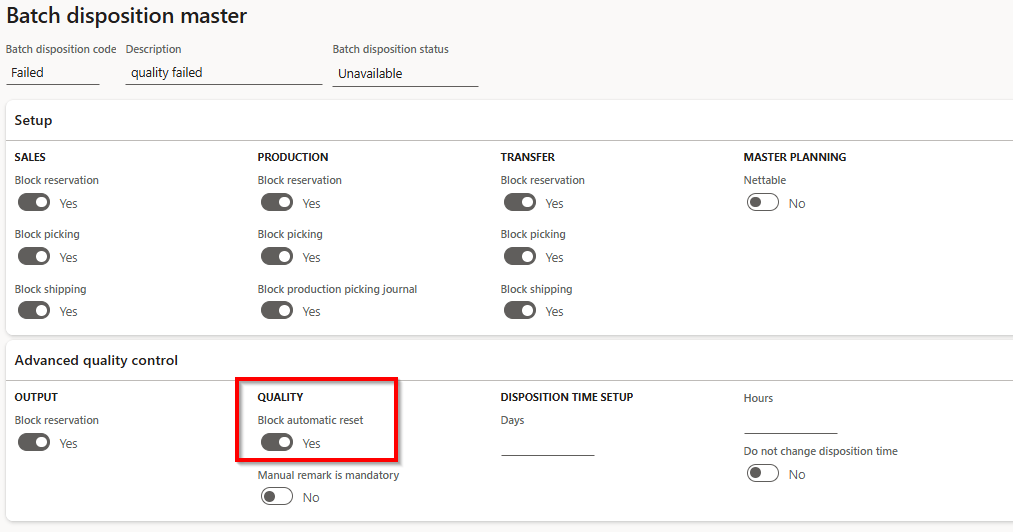Collapse the Setup section header

[x=34, y=120]
